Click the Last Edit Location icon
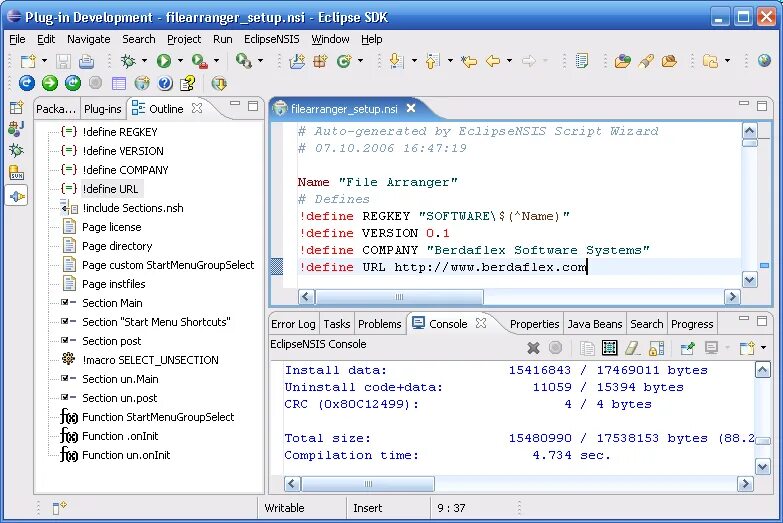The width and height of the screenshot is (783, 523). (468, 61)
